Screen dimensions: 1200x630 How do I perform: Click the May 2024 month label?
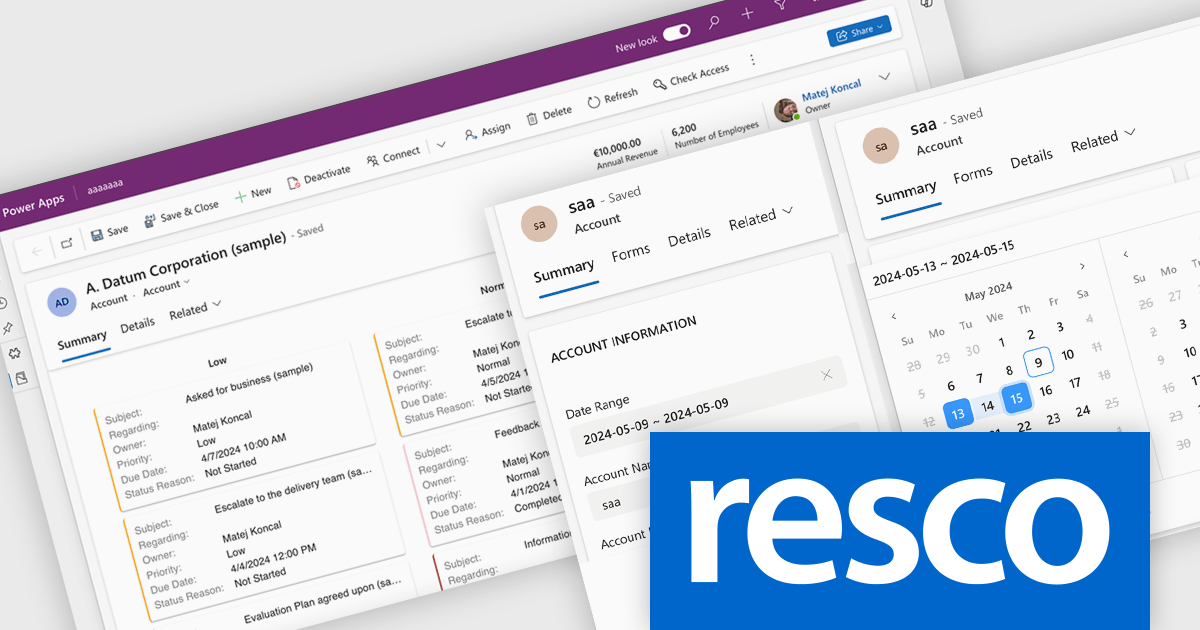click(x=988, y=293)
